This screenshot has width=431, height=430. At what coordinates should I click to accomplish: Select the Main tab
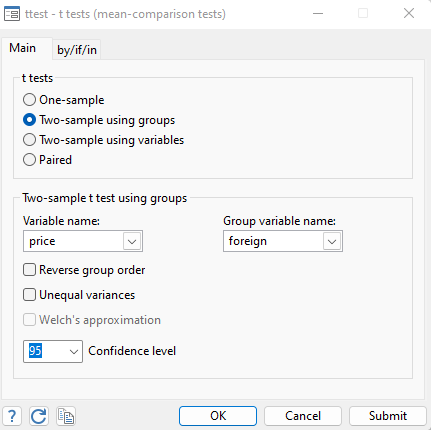(23, 48)
